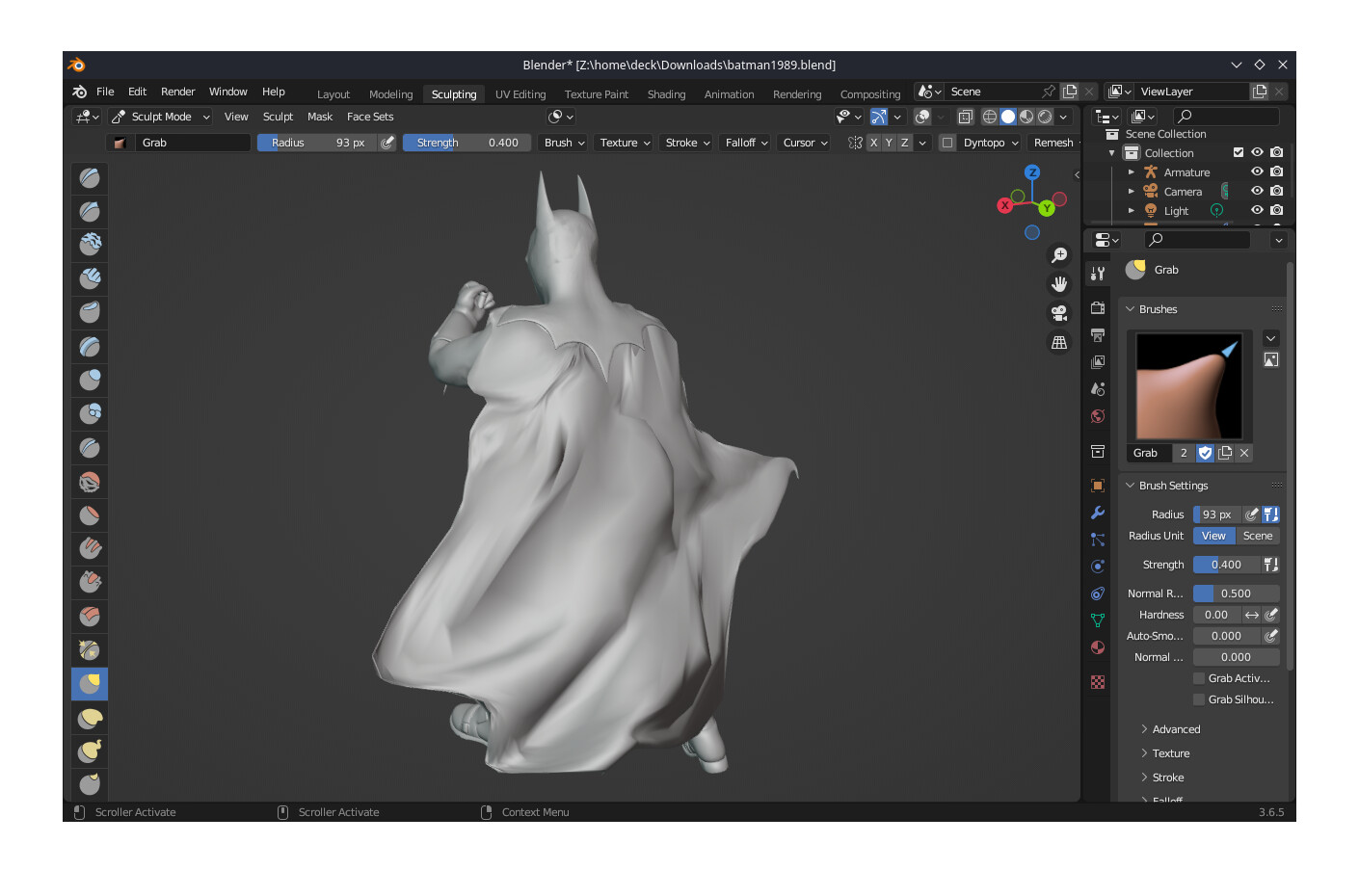1359x896 pixels.
Task: Switch viewport to rendered shading
Action: (x=1045, y=117)
